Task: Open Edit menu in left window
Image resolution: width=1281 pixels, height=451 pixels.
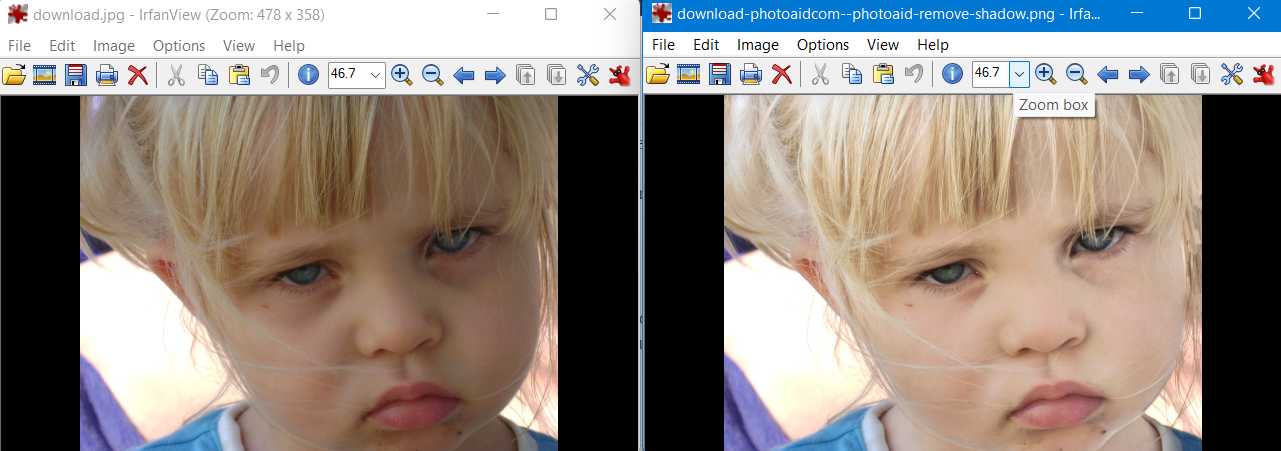Action: 62,46
